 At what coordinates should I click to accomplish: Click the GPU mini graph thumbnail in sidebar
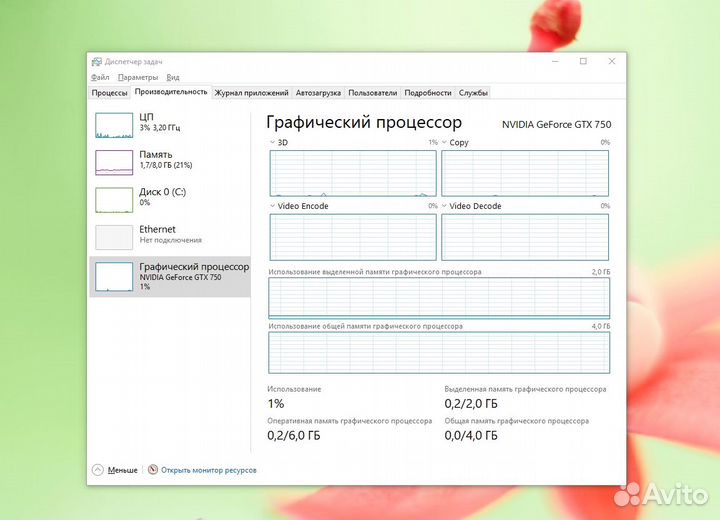click(114, 277)
